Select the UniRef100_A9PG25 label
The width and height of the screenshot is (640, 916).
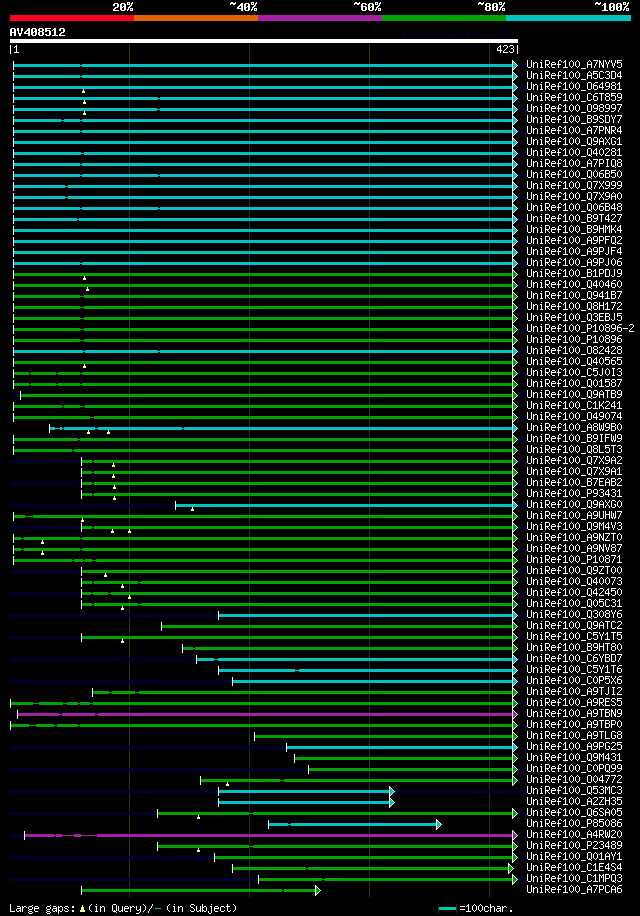pos(574,747)
